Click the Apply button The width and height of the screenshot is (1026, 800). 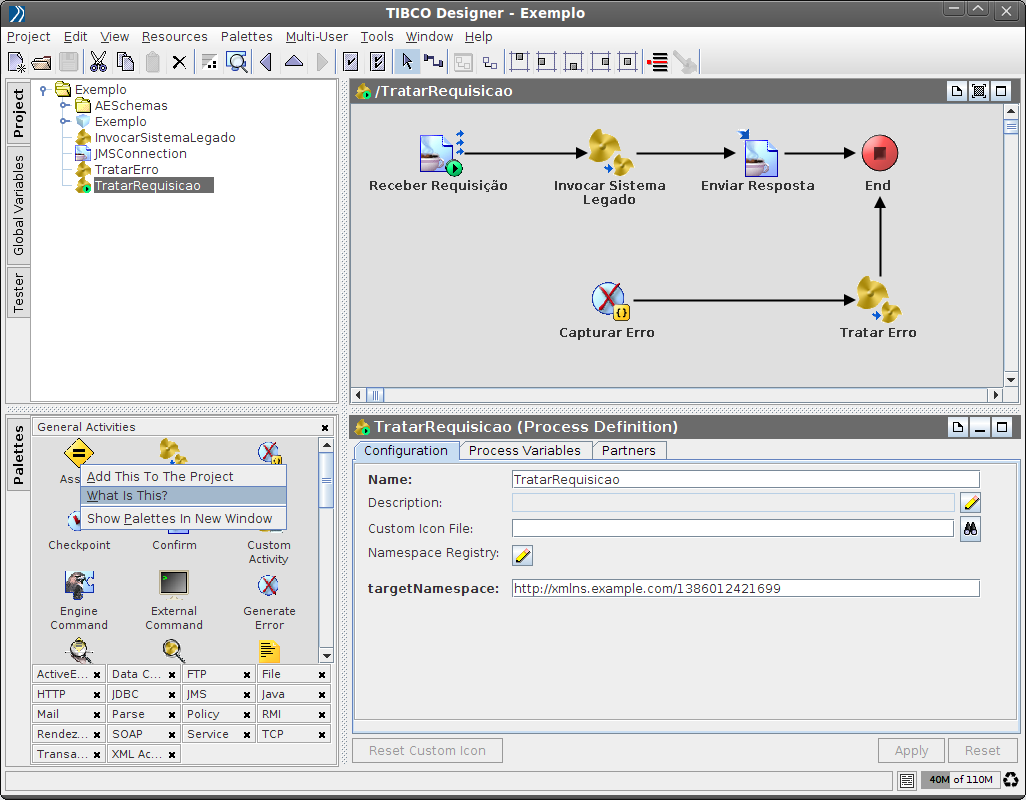(911, 751)
